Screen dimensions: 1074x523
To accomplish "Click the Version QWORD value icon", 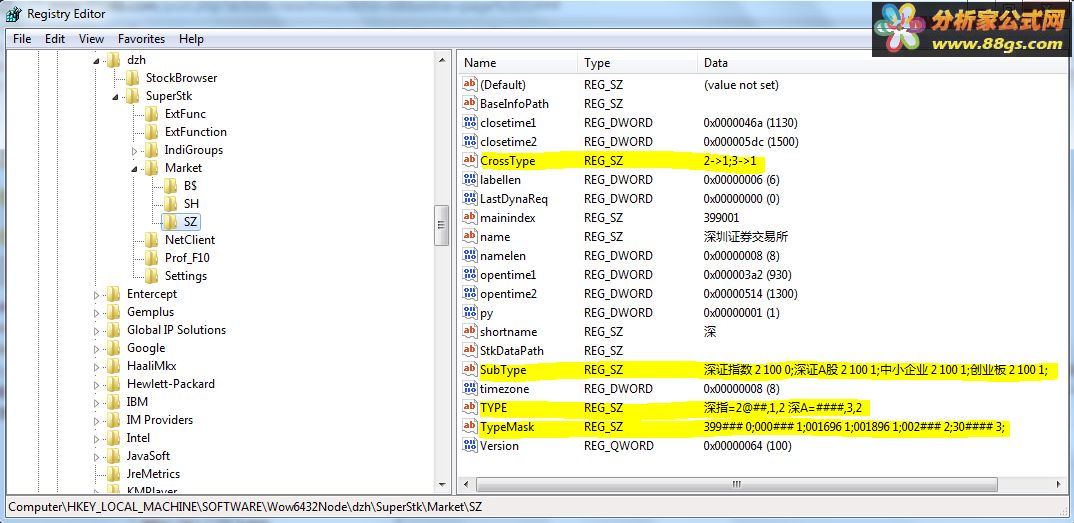I will click(470, 446).
